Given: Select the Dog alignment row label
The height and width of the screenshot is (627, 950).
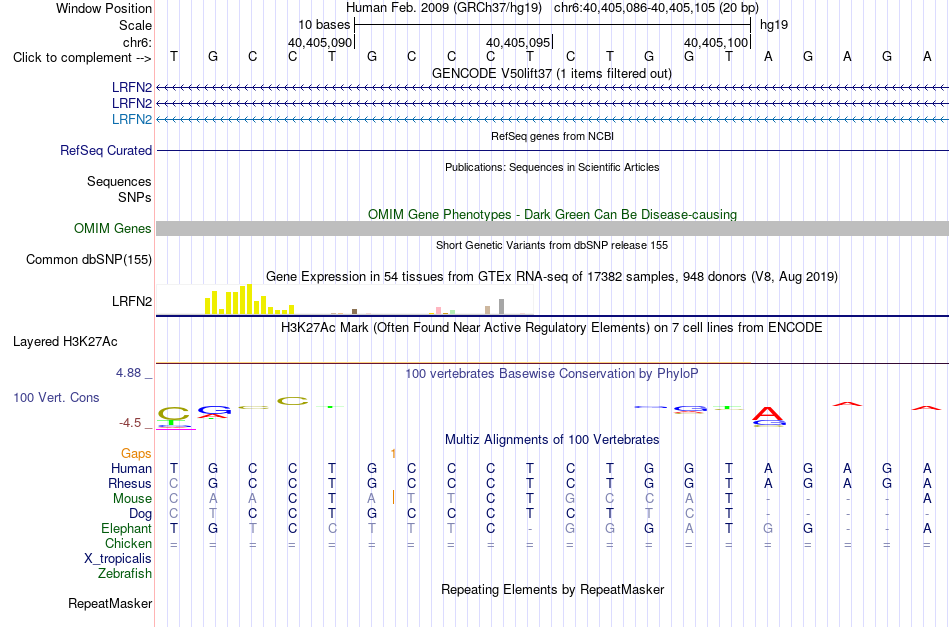Looking at the screenshot, I should (x=140, y=514).
